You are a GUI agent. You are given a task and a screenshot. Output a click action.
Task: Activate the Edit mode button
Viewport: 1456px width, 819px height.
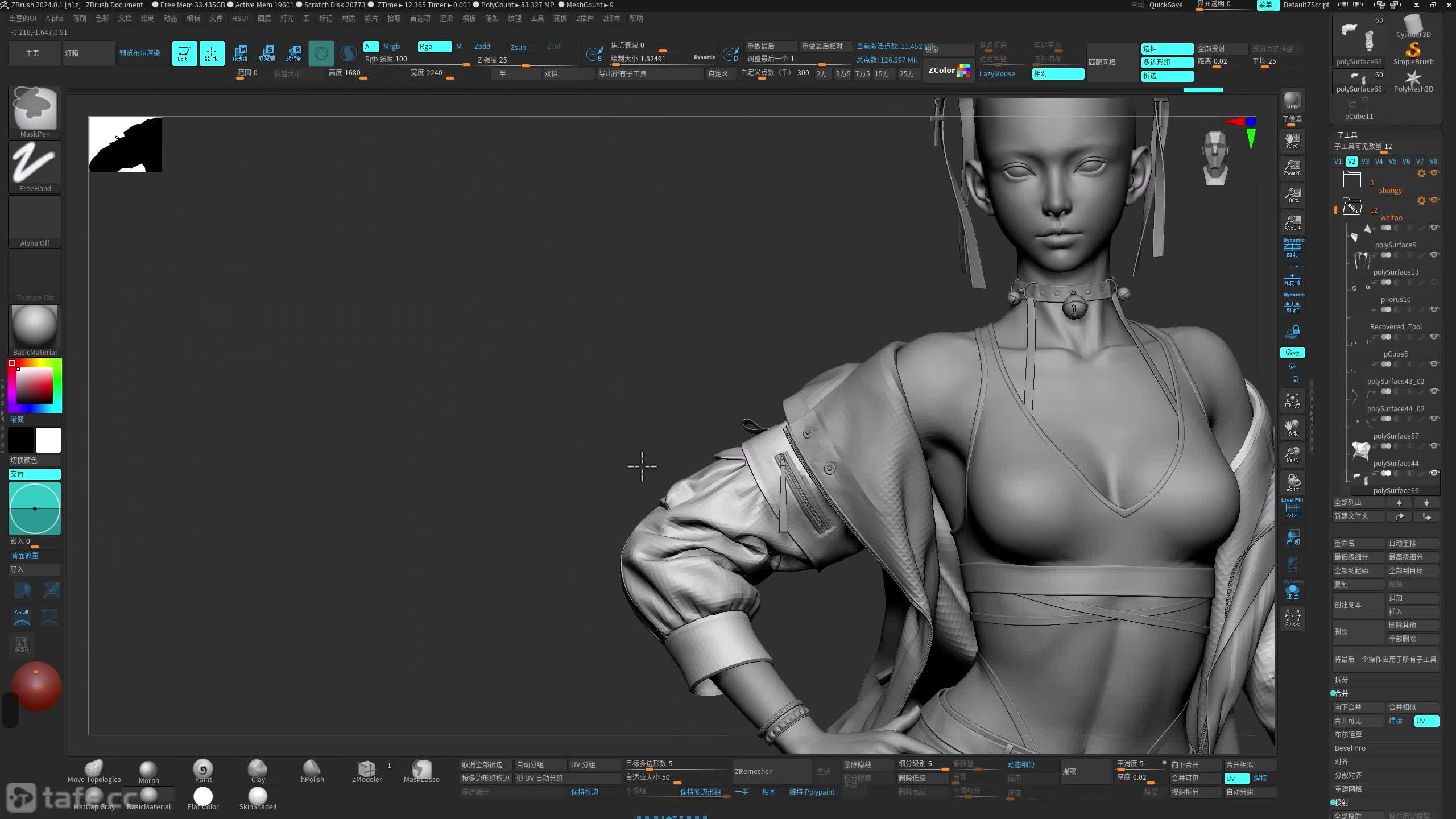tap(184, 53)
